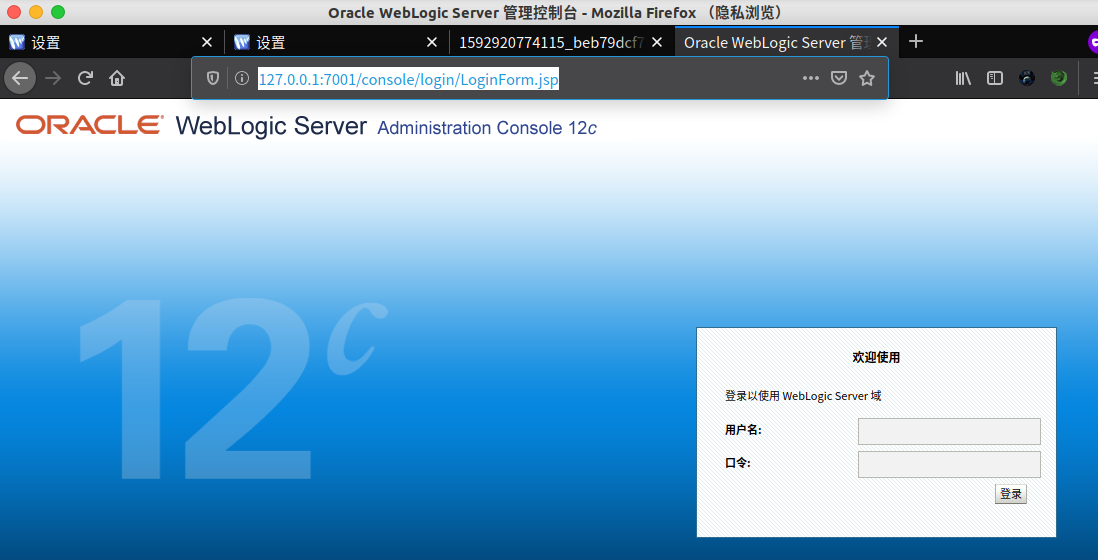Viewport: 1098px width, 560px height.
Task: Go back using the Firefox back arrow
Action: (20, 78)
